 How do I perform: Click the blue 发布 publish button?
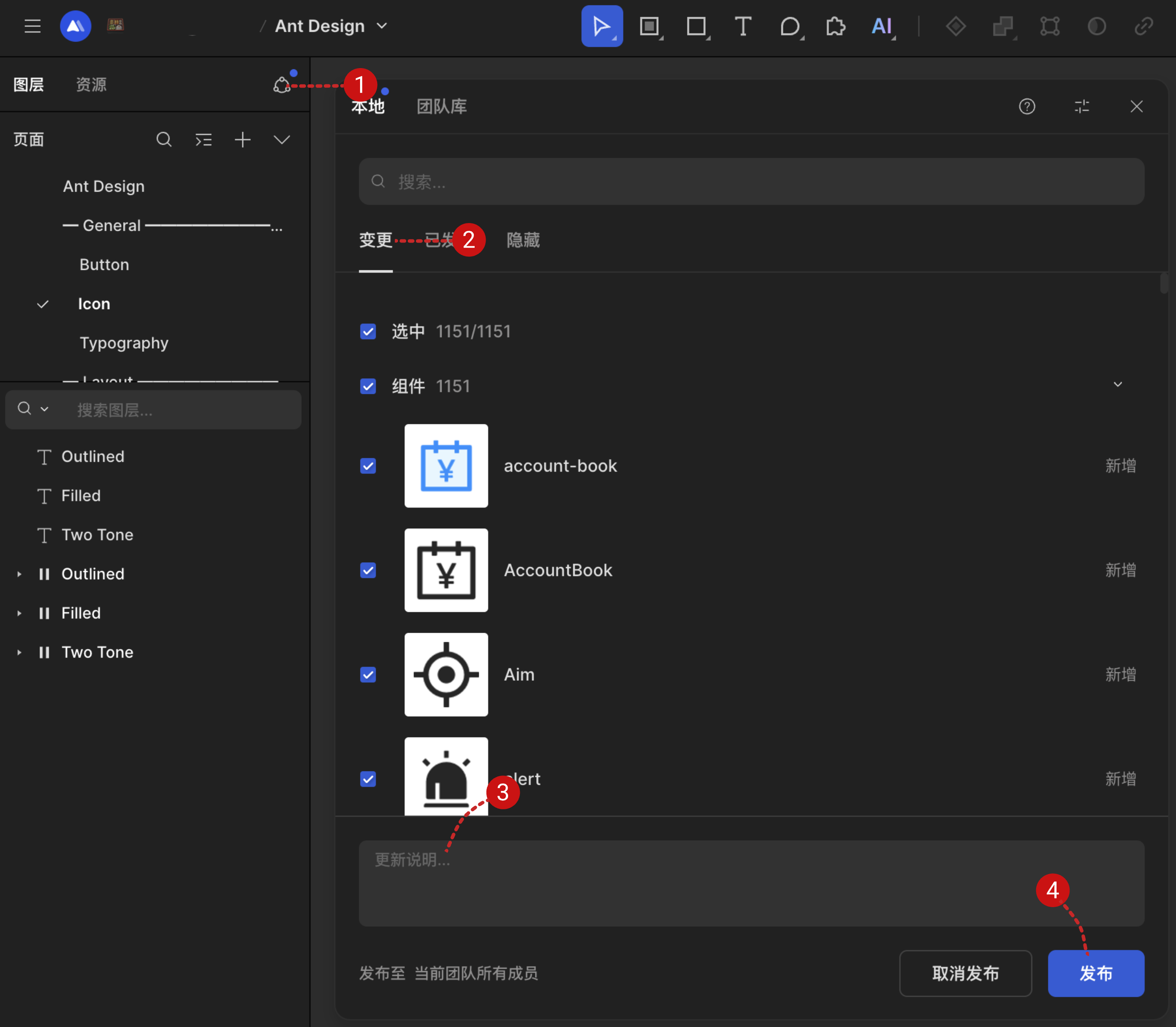coord(1096,973)
